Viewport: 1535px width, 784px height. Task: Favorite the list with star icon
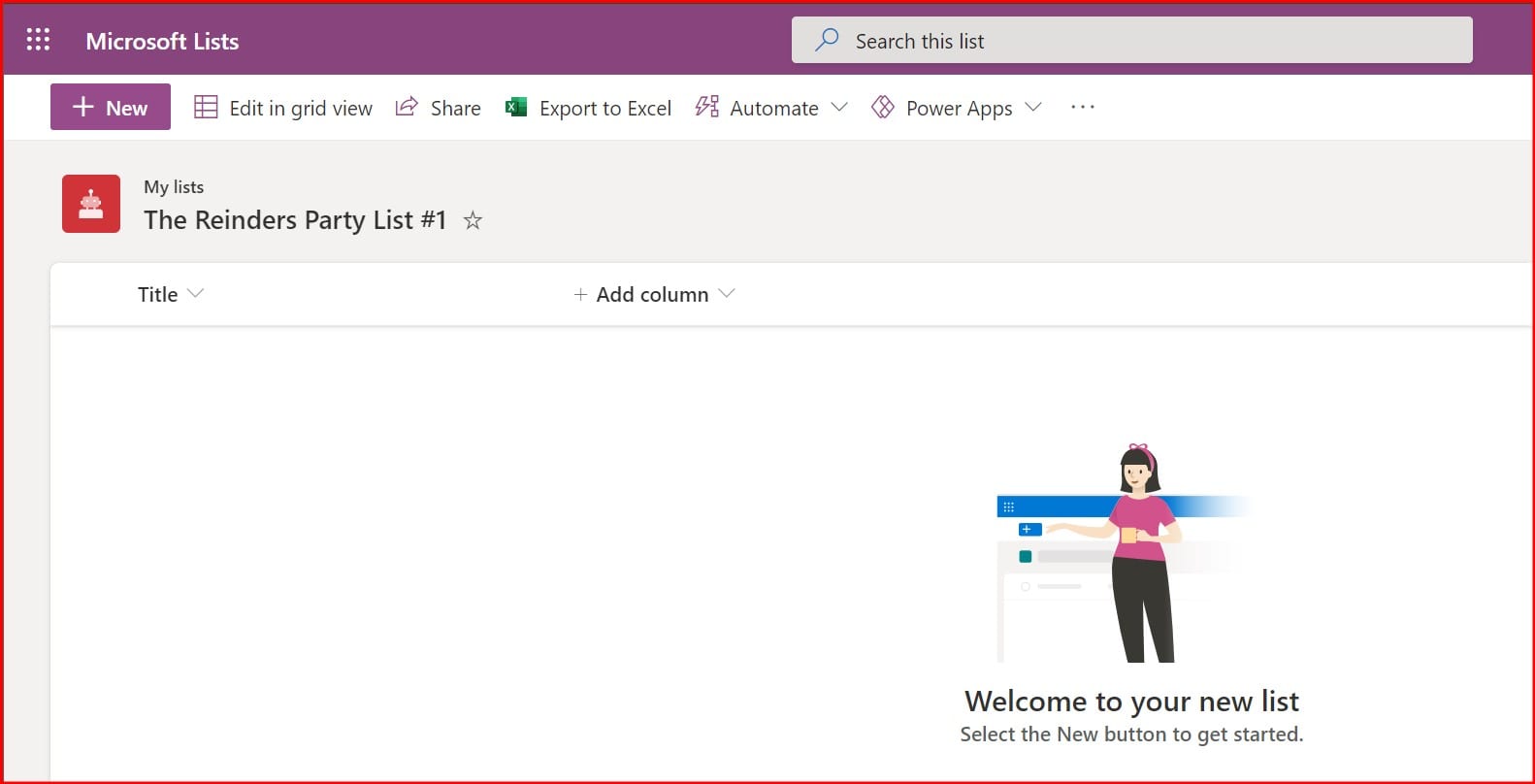[x=473, y=220]
